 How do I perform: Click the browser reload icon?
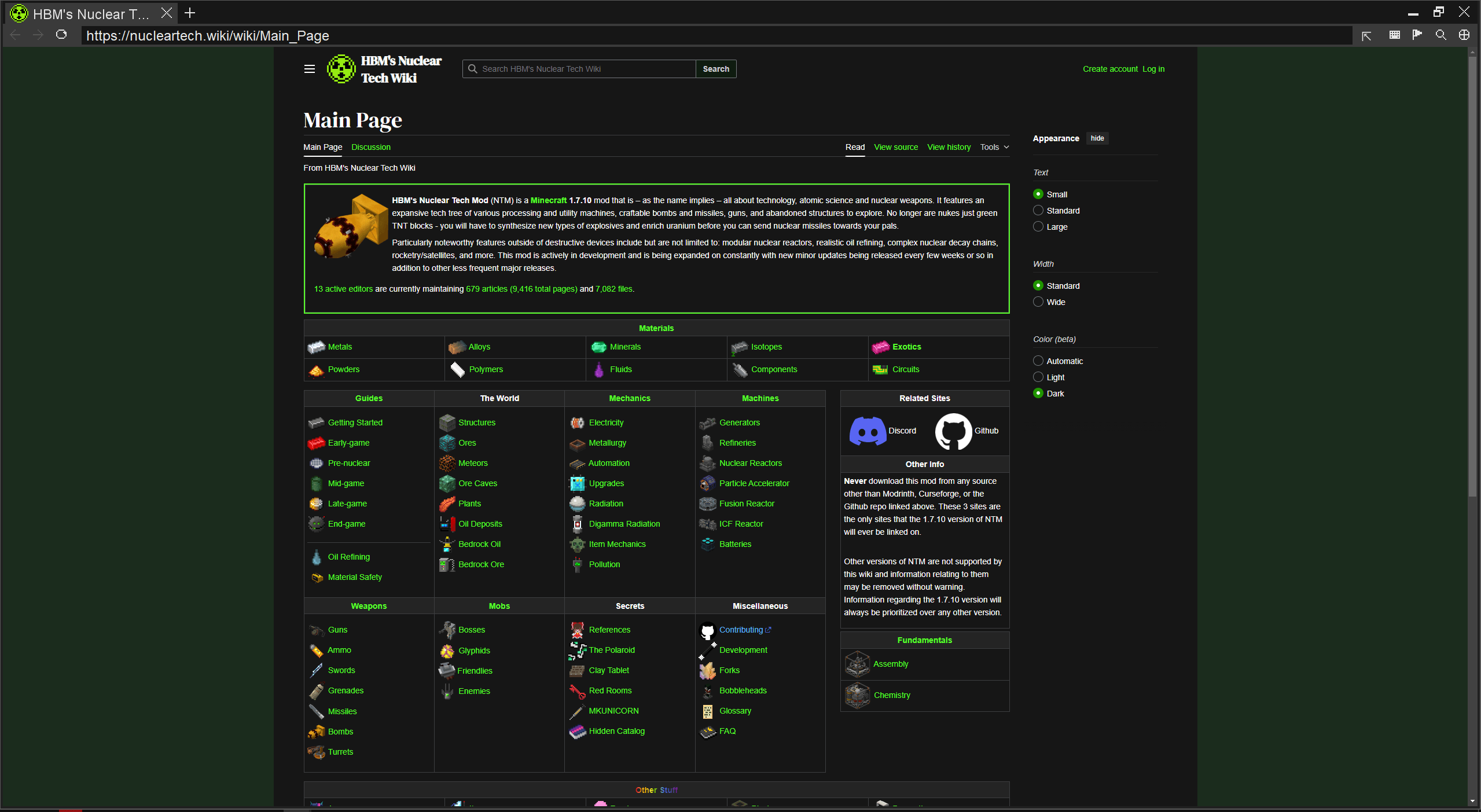coord(61,35)
